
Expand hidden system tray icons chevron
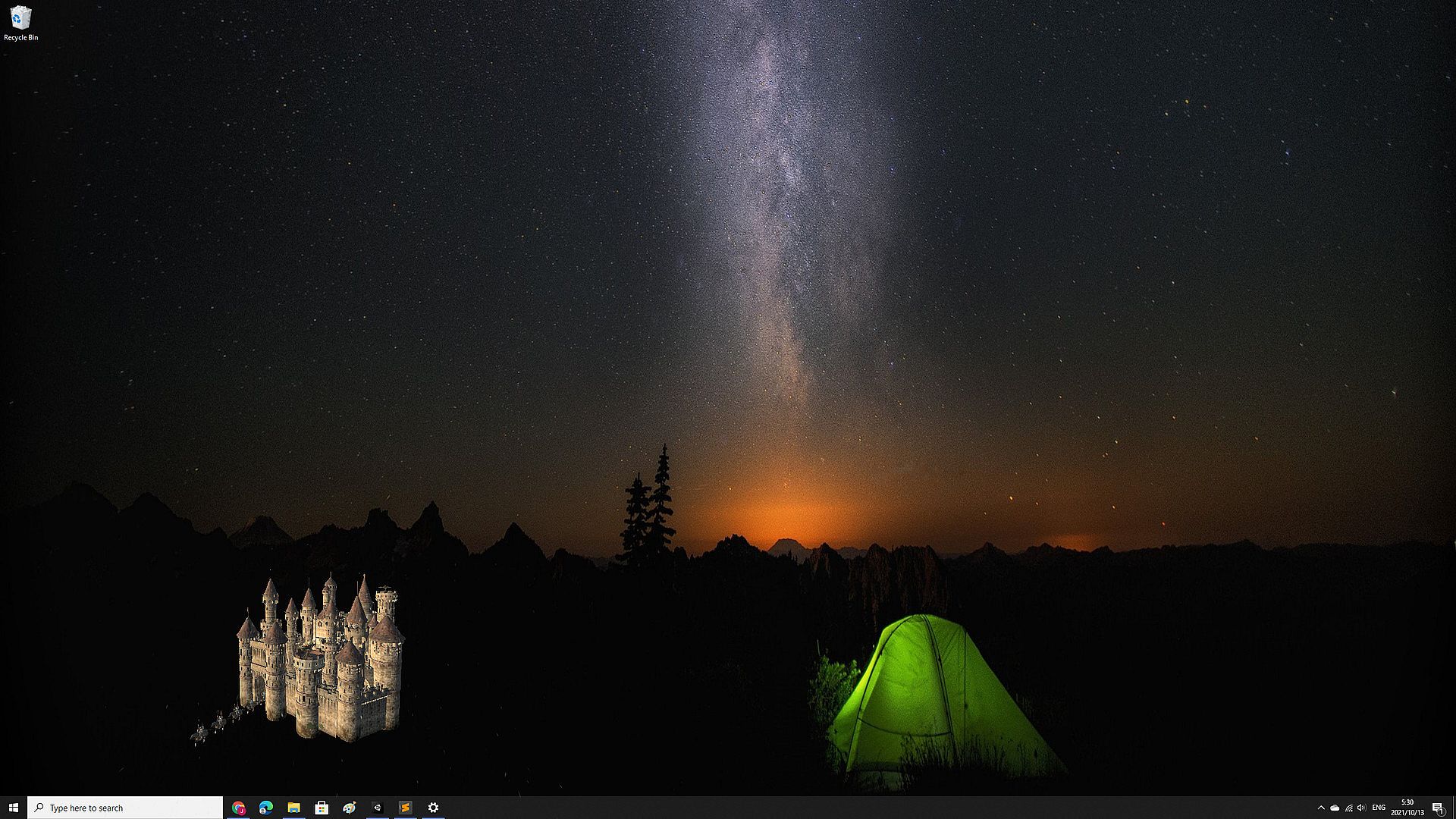1321,808
